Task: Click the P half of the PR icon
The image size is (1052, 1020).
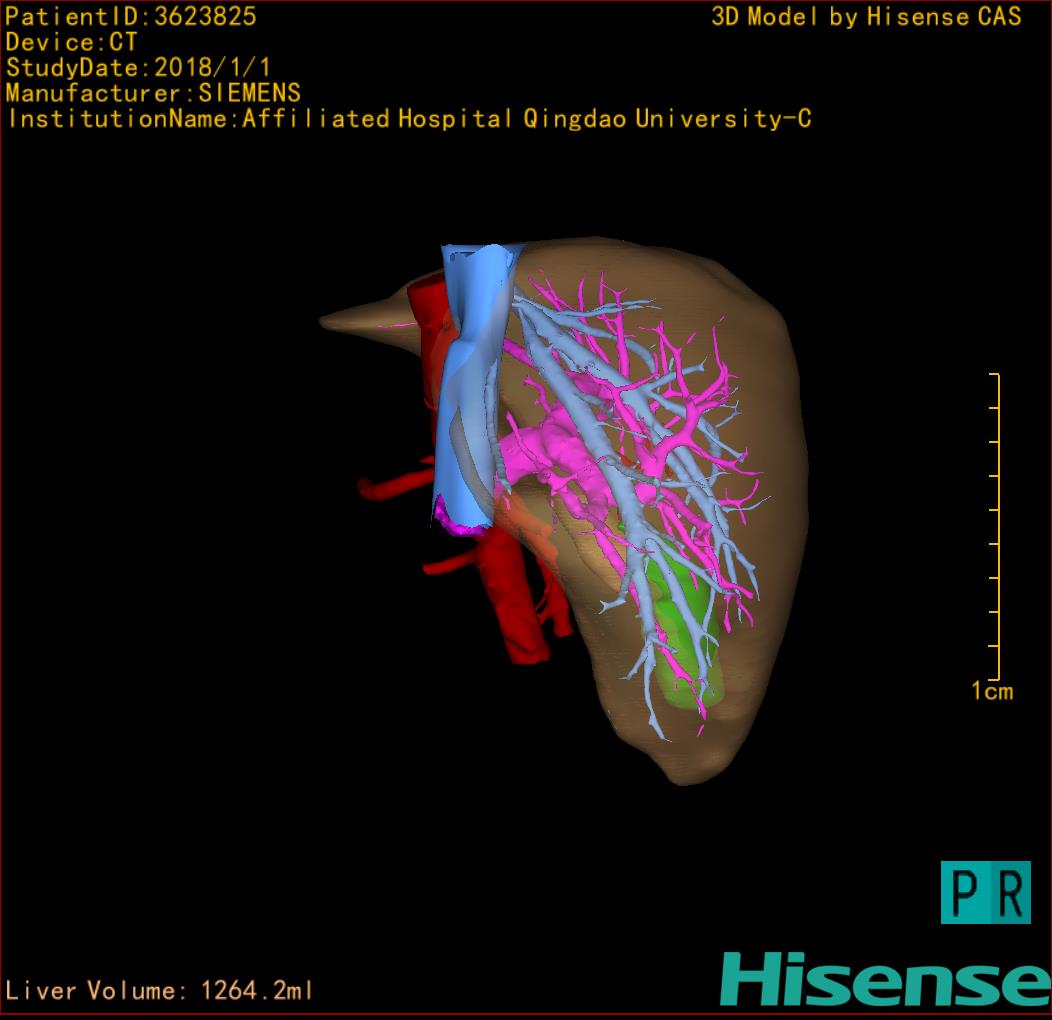Action: coord(962,892)
